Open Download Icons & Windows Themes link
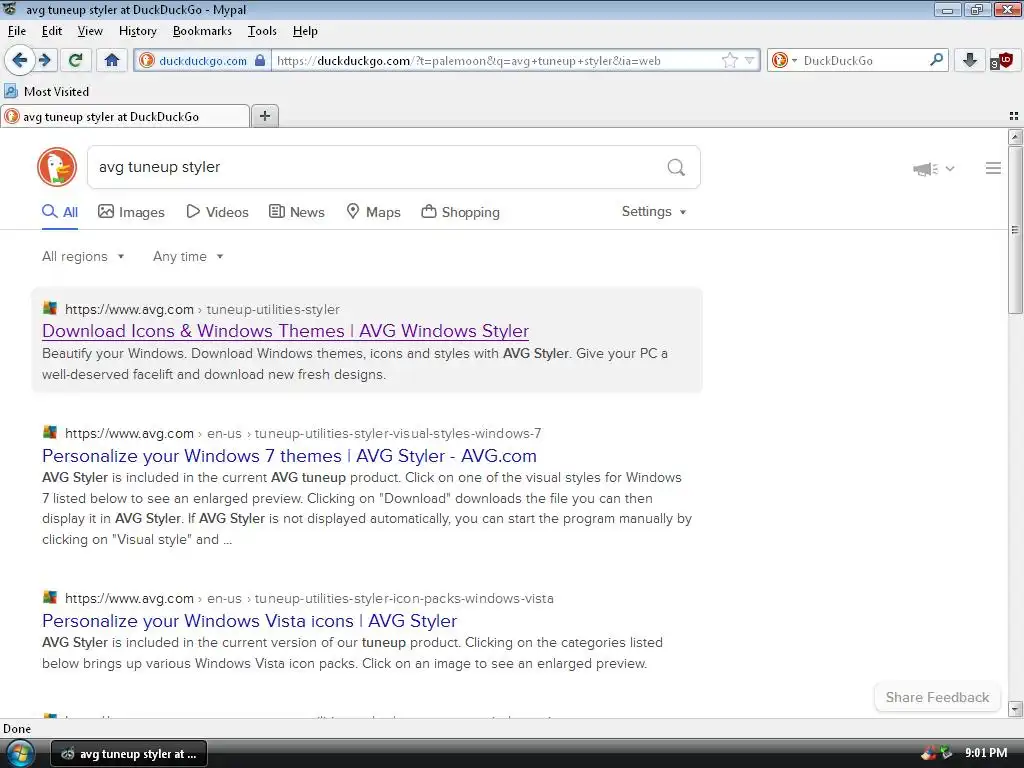Viewport: 1024px width, 768px height. coord(285,331)
